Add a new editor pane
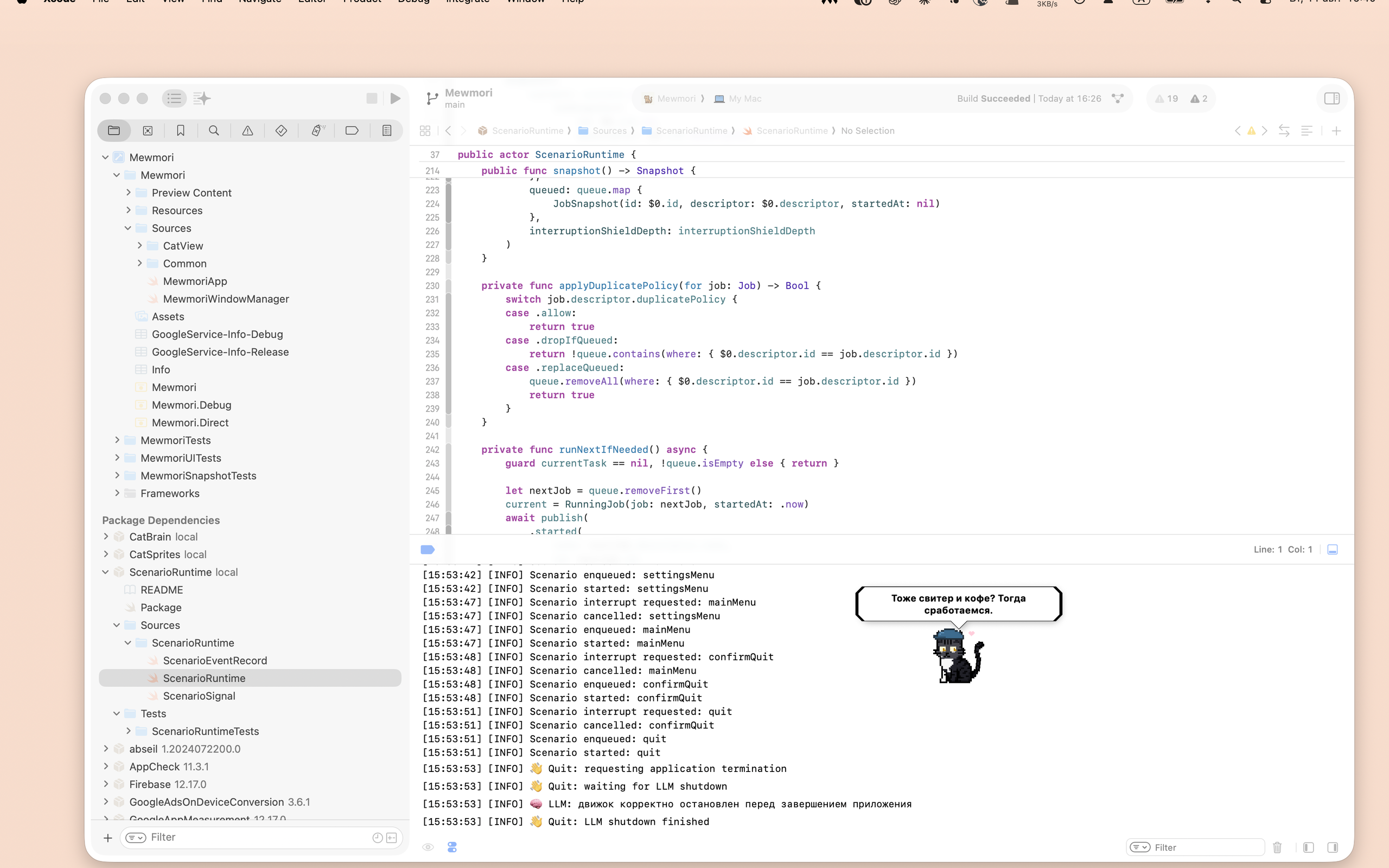Image resolution: width=1389 pixels, height=868 pixels. (x=1336, y=131)
